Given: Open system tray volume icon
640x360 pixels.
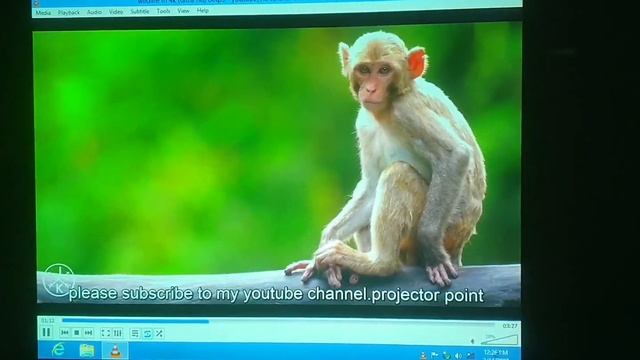Looking at the screenshot, I should pyautogui.click(x=458, y=356).
